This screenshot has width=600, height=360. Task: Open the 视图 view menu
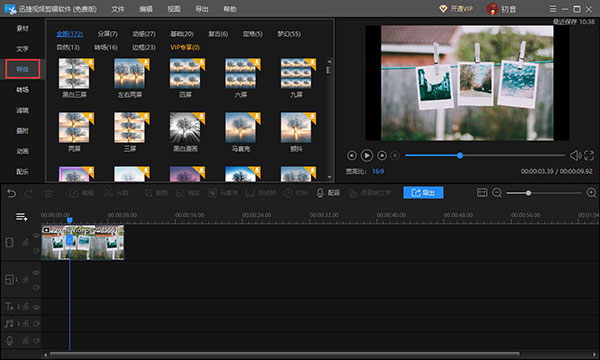[x=174, y=9]
